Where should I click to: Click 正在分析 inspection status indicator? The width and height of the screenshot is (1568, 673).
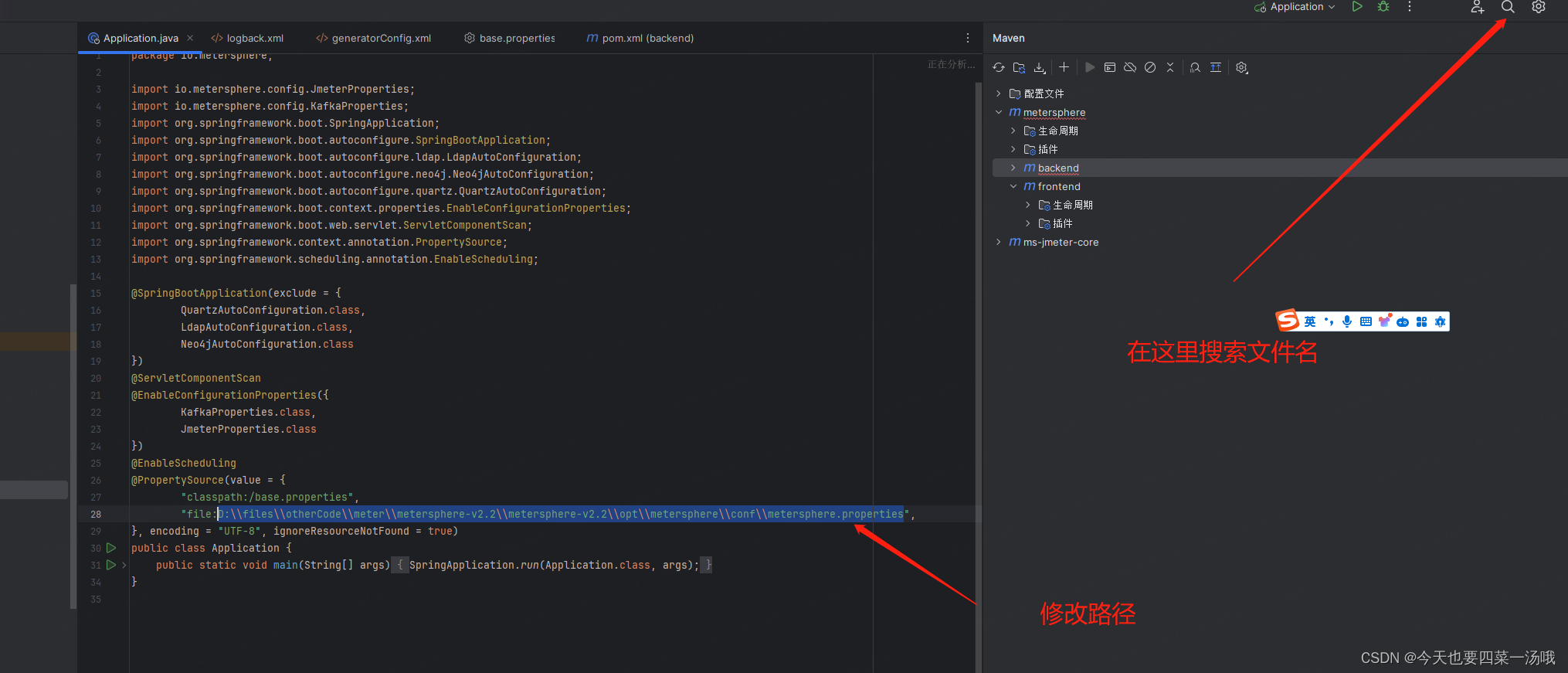pos(951,64)
